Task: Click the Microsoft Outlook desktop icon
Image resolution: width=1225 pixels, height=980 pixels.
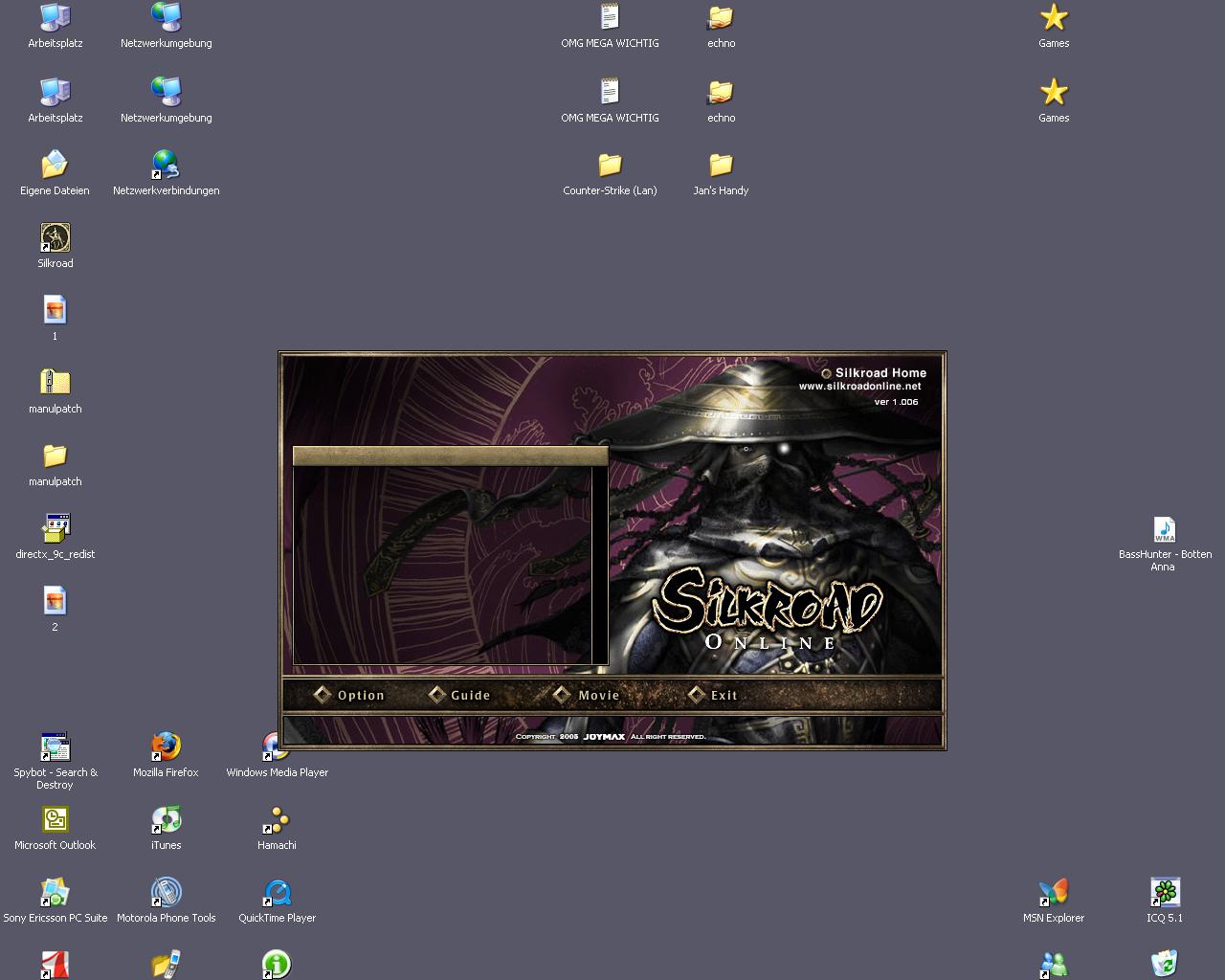Action: pyautogui.click(x=55, y=820)
